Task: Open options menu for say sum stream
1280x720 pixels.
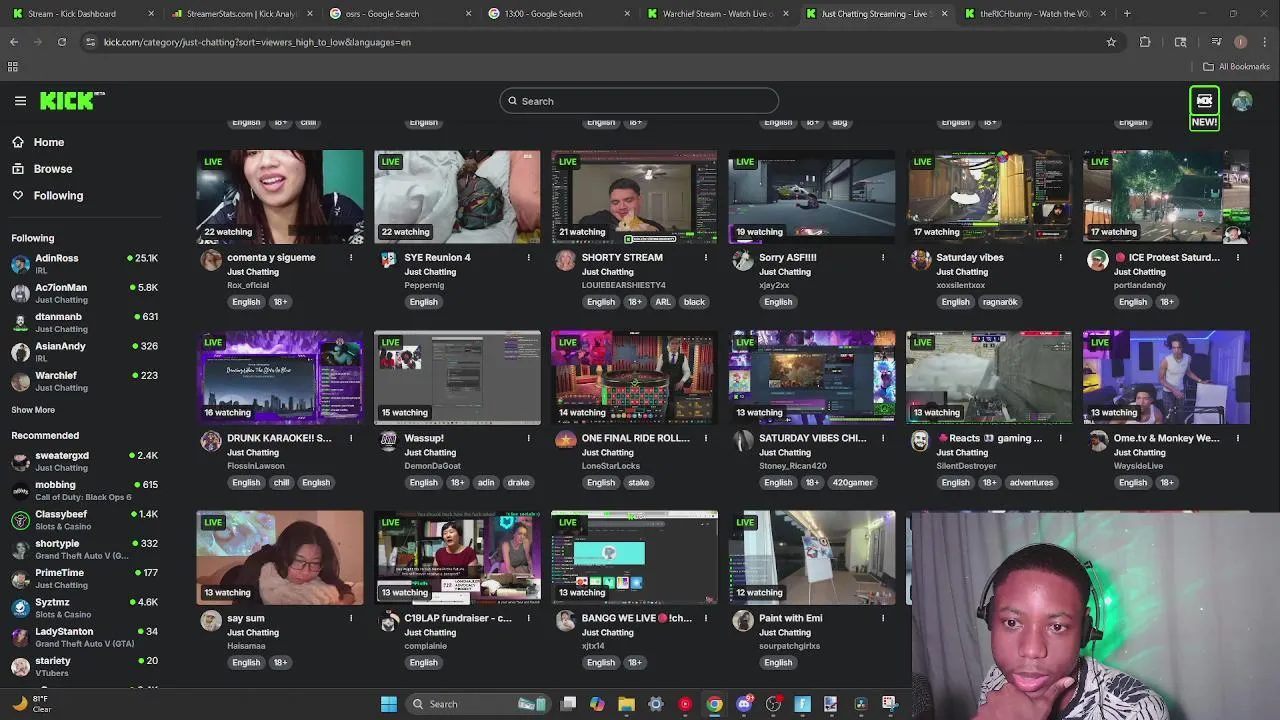Action: [x=351, y=618]
